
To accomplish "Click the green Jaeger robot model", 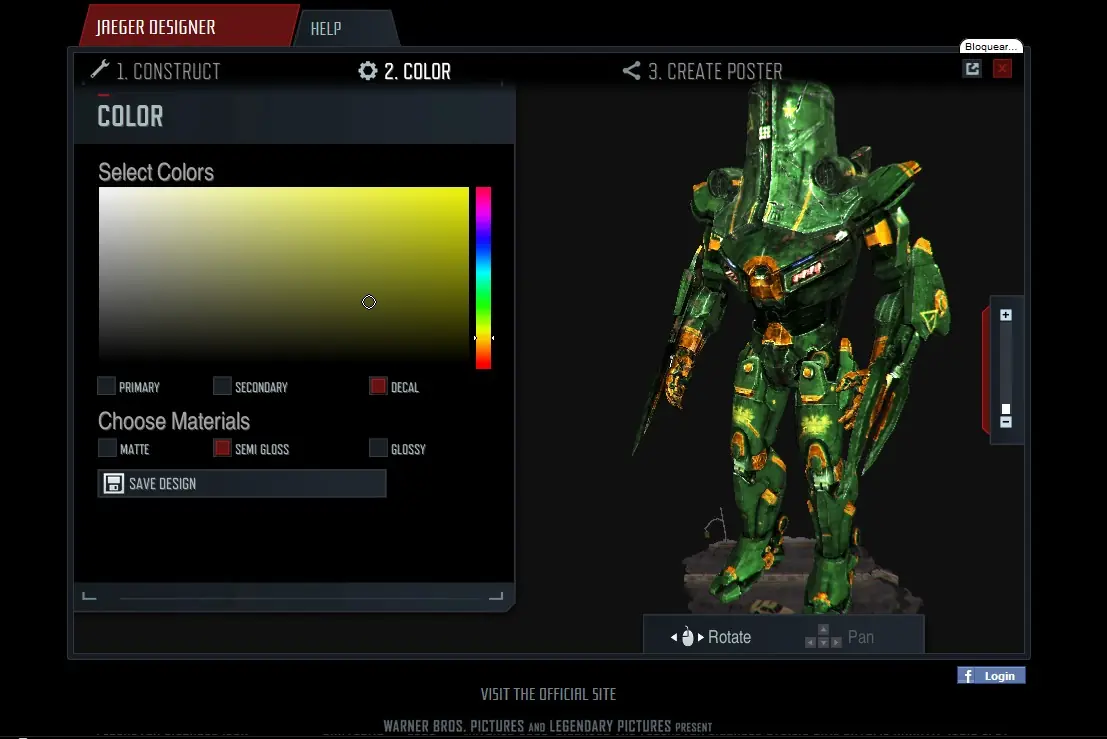I will (791, 346).
